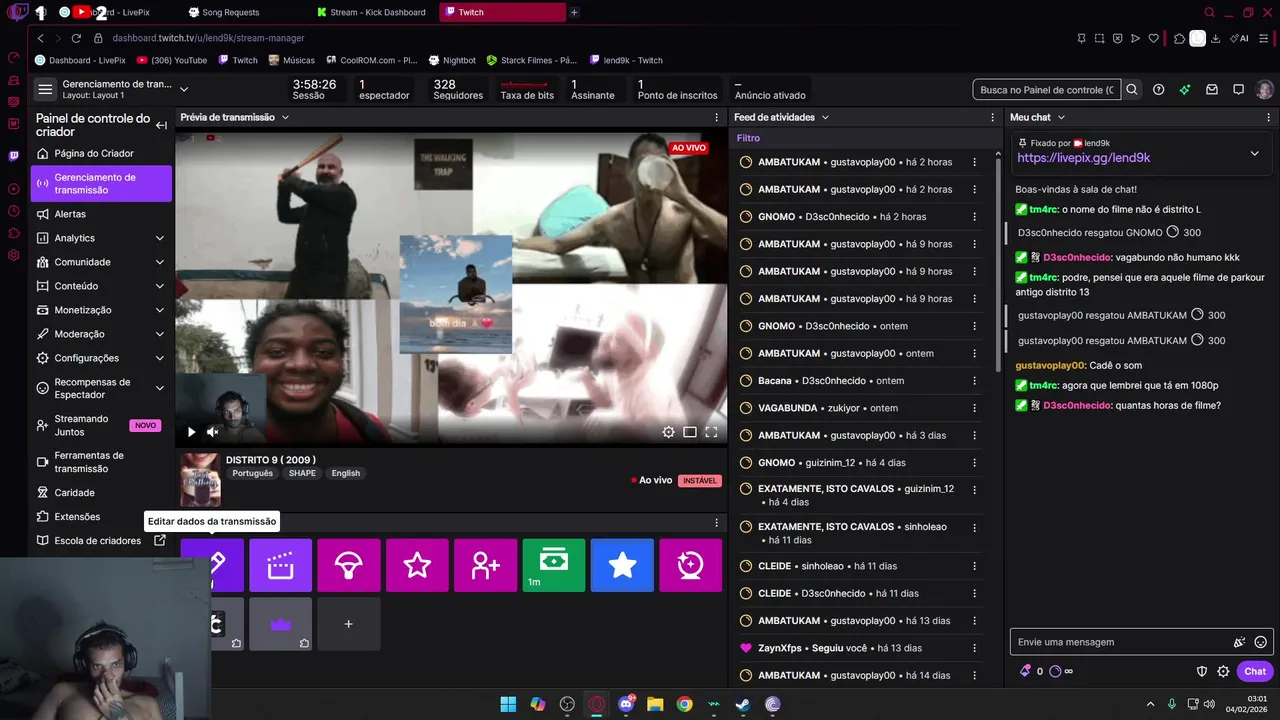Click the blue solid star quick action
This screenshot has height=720, width=1280.
click(x=622, y=565)
